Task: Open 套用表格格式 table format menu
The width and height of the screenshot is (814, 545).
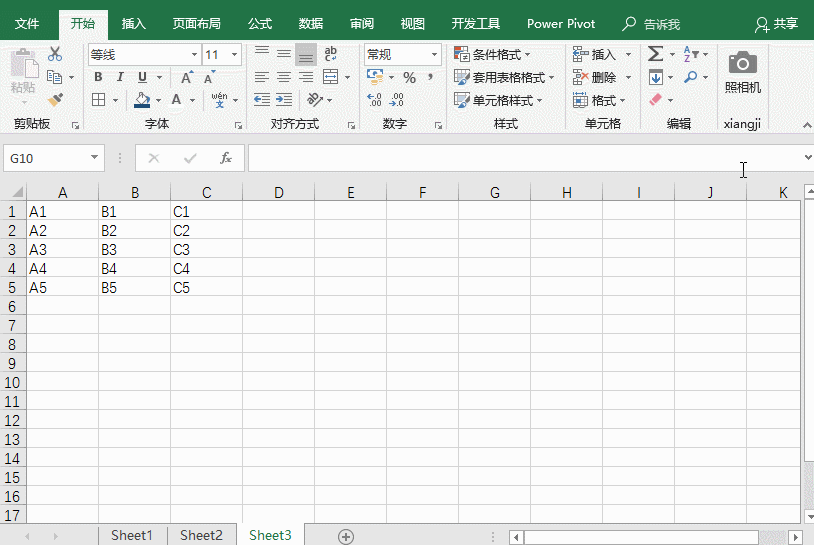Action: 504,77
